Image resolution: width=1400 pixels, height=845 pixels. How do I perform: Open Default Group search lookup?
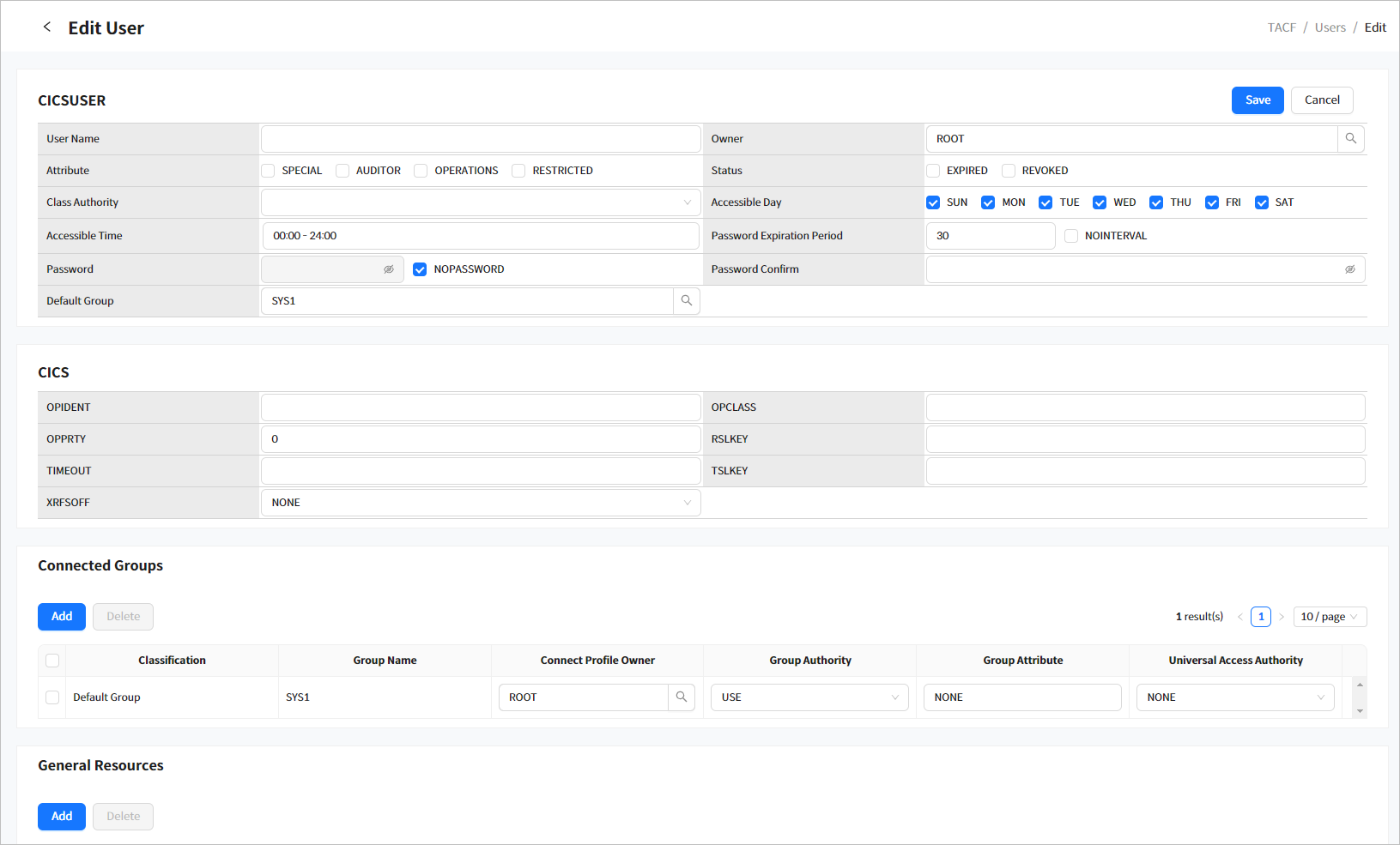[686, 301]
